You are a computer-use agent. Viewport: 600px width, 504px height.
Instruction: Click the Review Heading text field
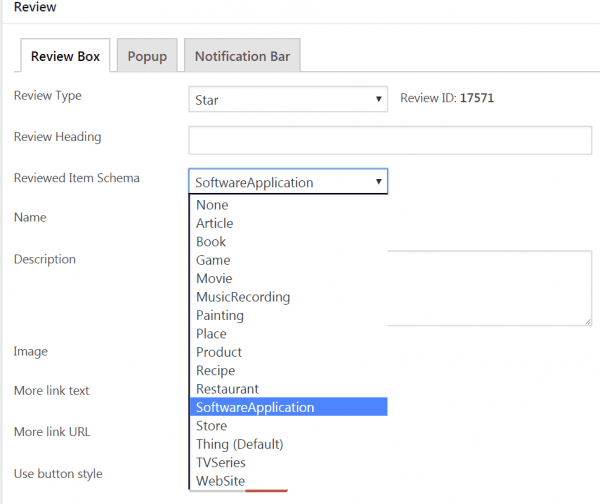pos(390,140)
